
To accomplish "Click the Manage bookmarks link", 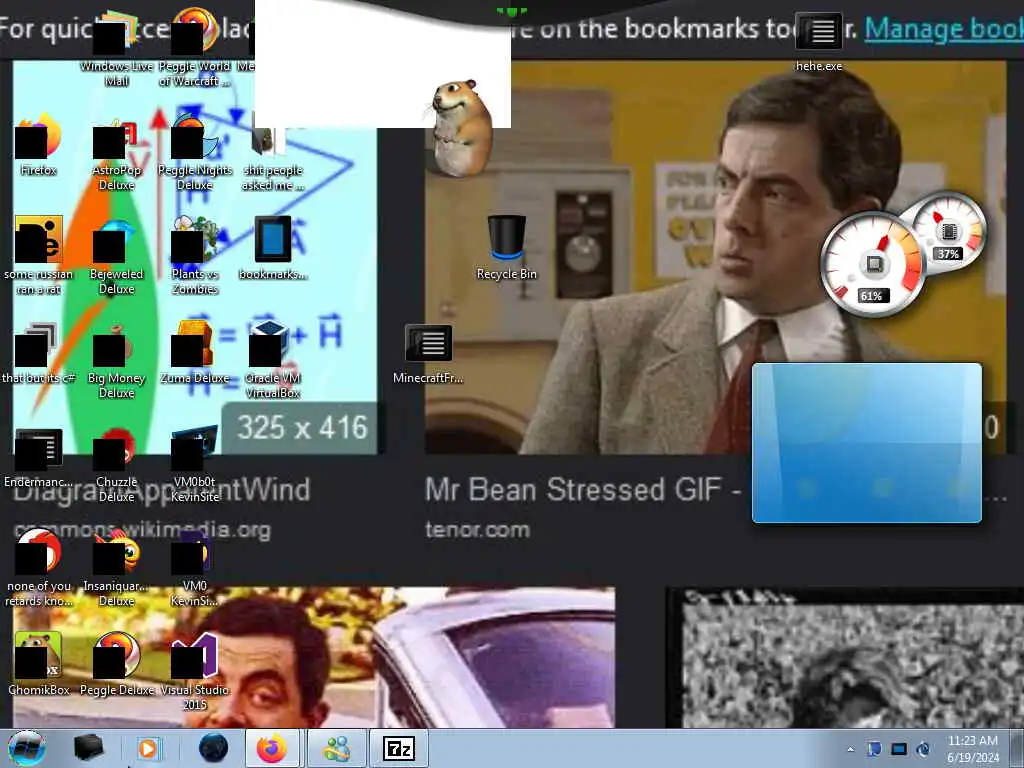I will (x=944, y=29).
